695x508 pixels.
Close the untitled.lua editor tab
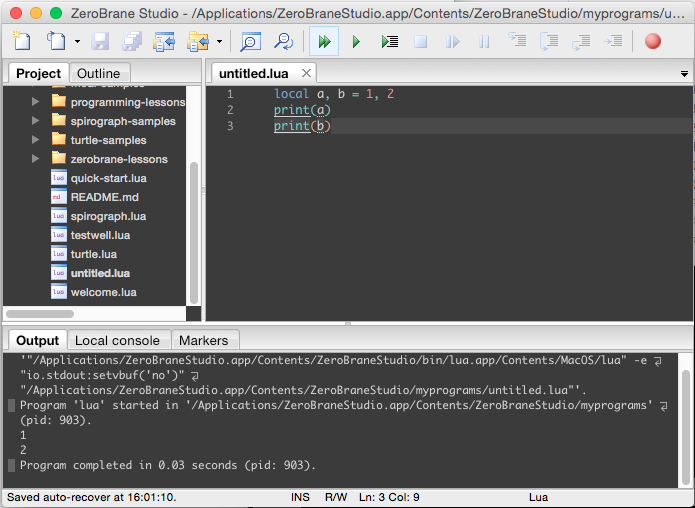pyautogui.click(x=306, y=73)
